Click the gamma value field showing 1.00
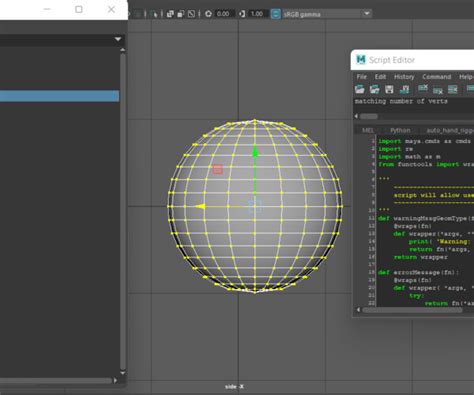The width and height of the screenshot is (474, 395). point(257,14)
